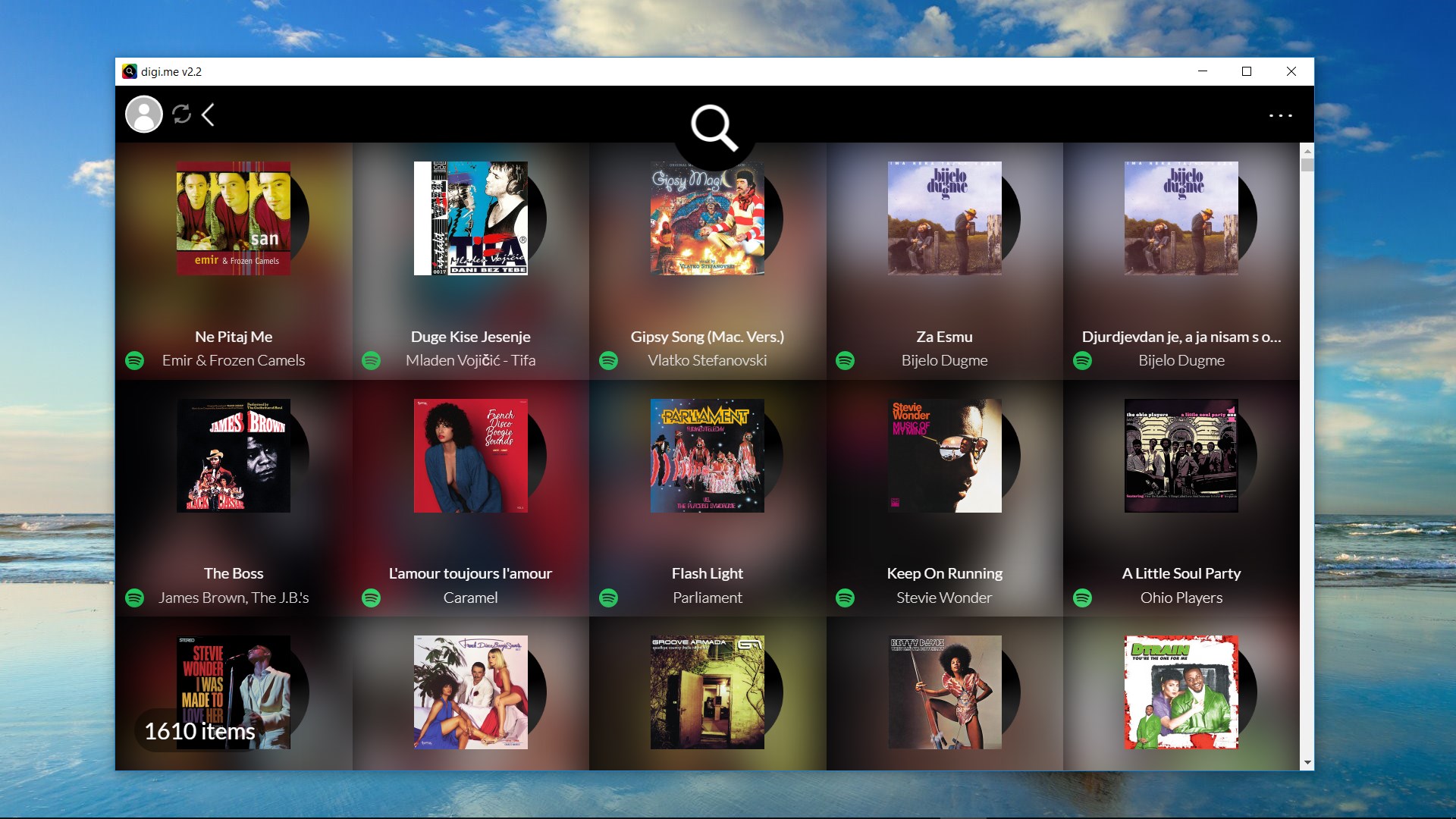Select the artist James Brown, The J.B.'s

pyautogui.click(x=234, y=598)
